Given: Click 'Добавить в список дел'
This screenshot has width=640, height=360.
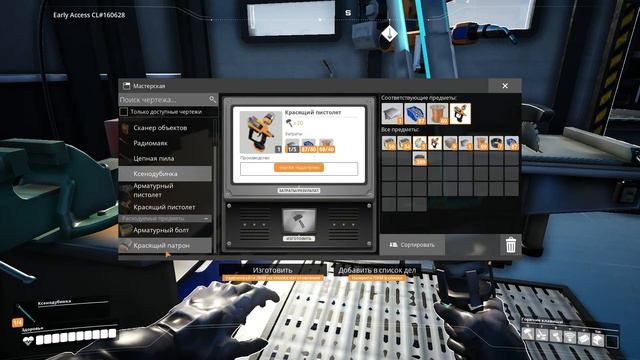Looking at the screenshot, I should (x=377, y=270).
